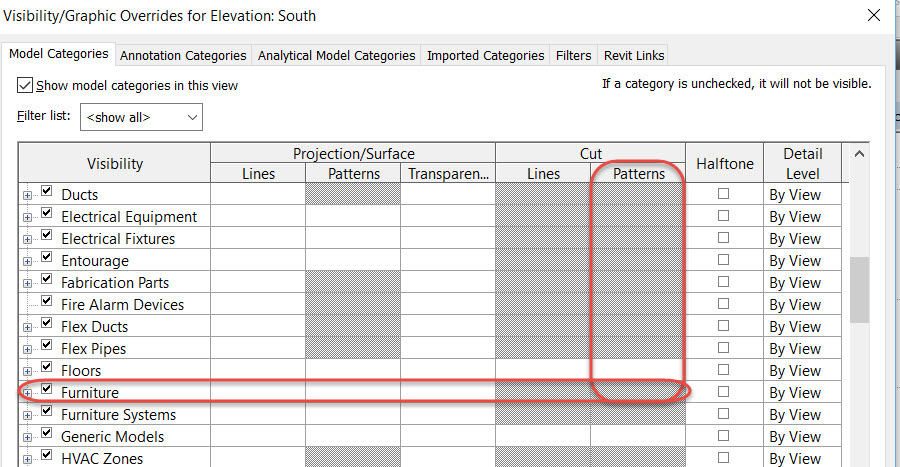900x467 pixels.
Task: Toggle Fire Alarm Devices visibility checkbox
Action: (x=46, y=301)
